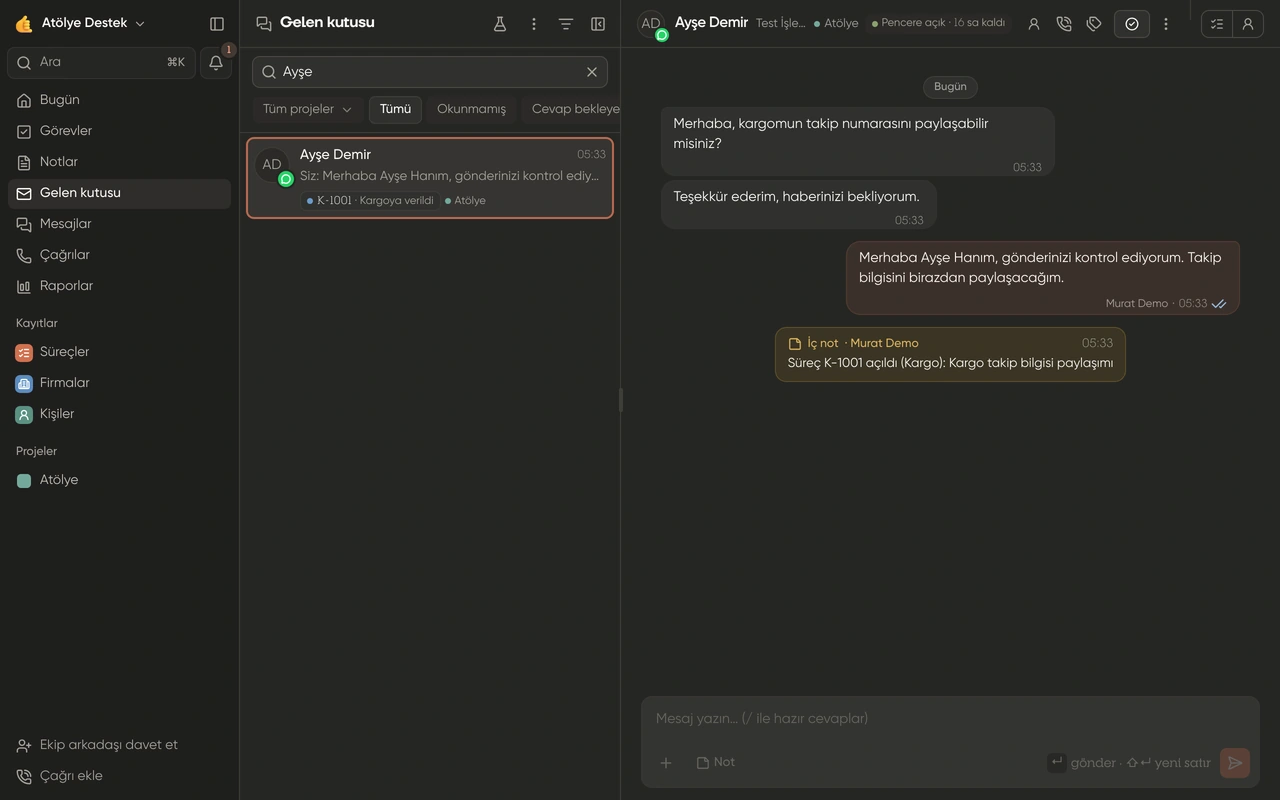The image size is (1280, 800).
Task: Open Notlar in the sidebar
Action: (x=119, y=162)
